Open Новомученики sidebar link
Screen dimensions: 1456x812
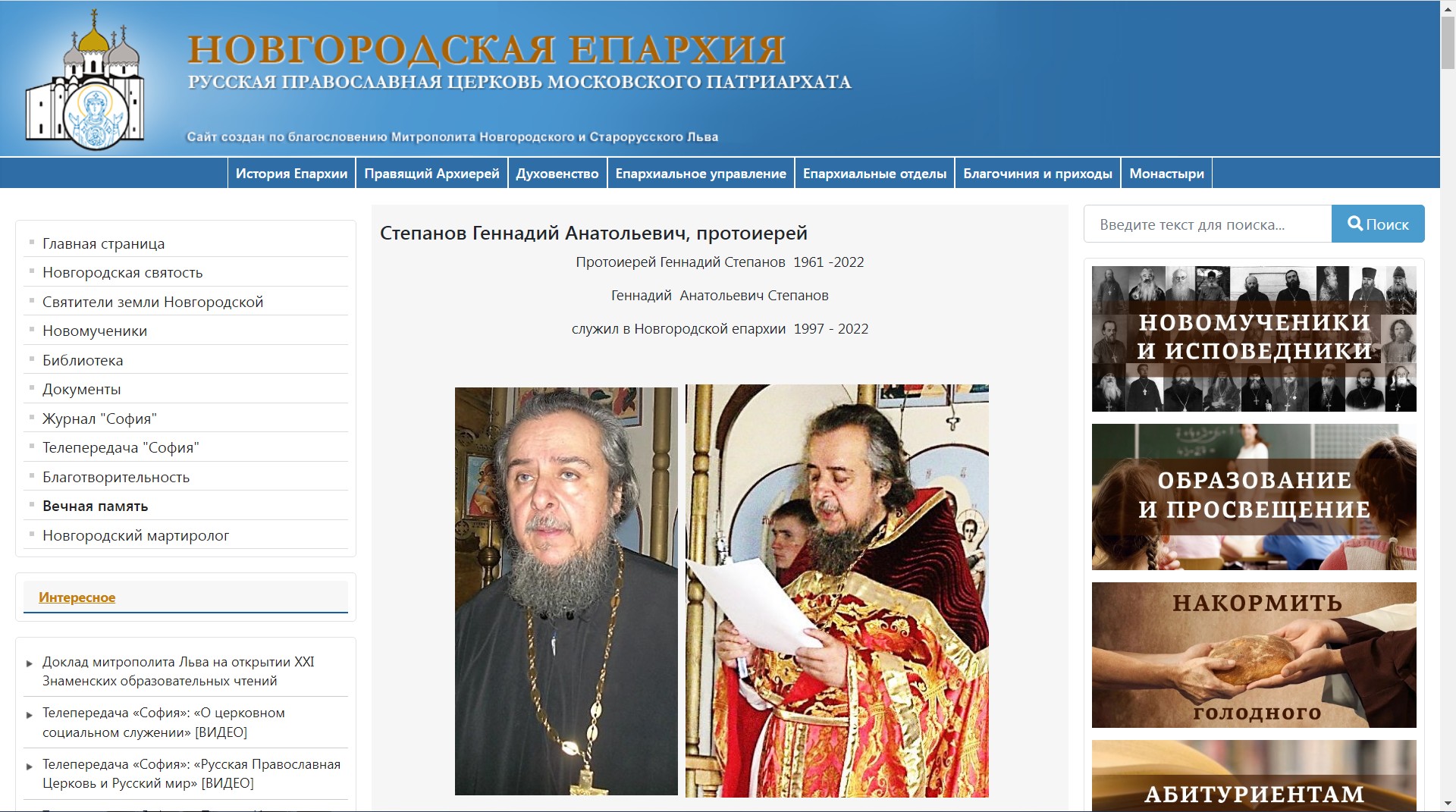pyautogui.click(x=95, y=331)
